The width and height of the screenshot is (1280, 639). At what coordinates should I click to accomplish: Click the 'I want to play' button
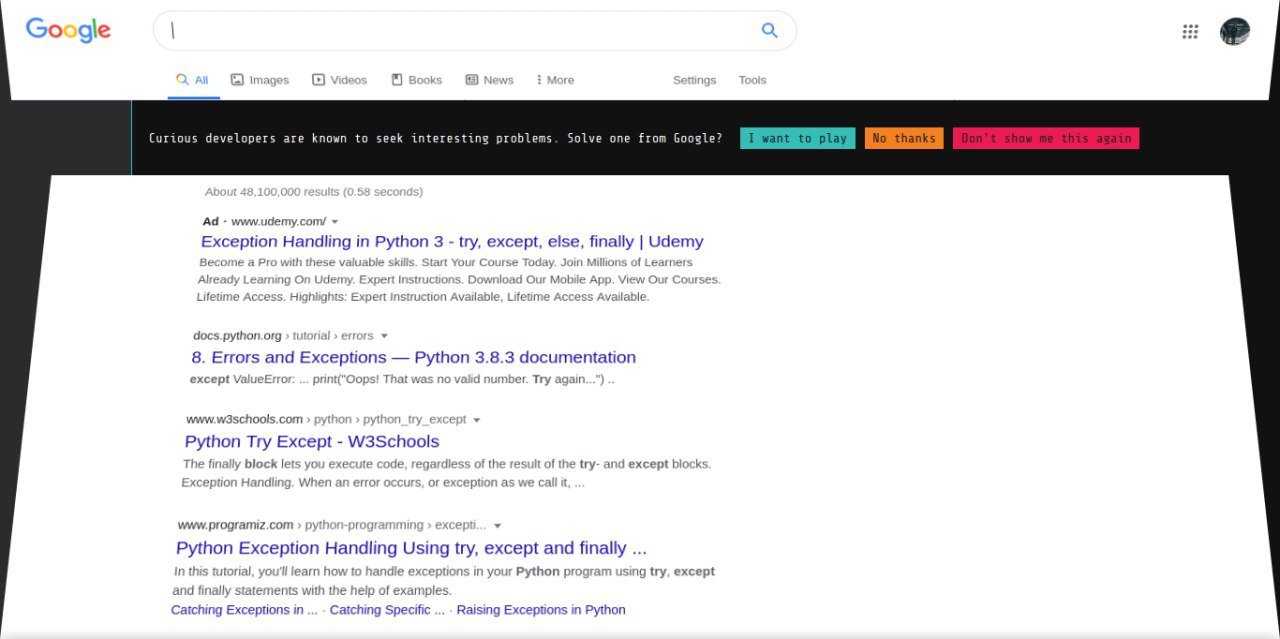798,138
